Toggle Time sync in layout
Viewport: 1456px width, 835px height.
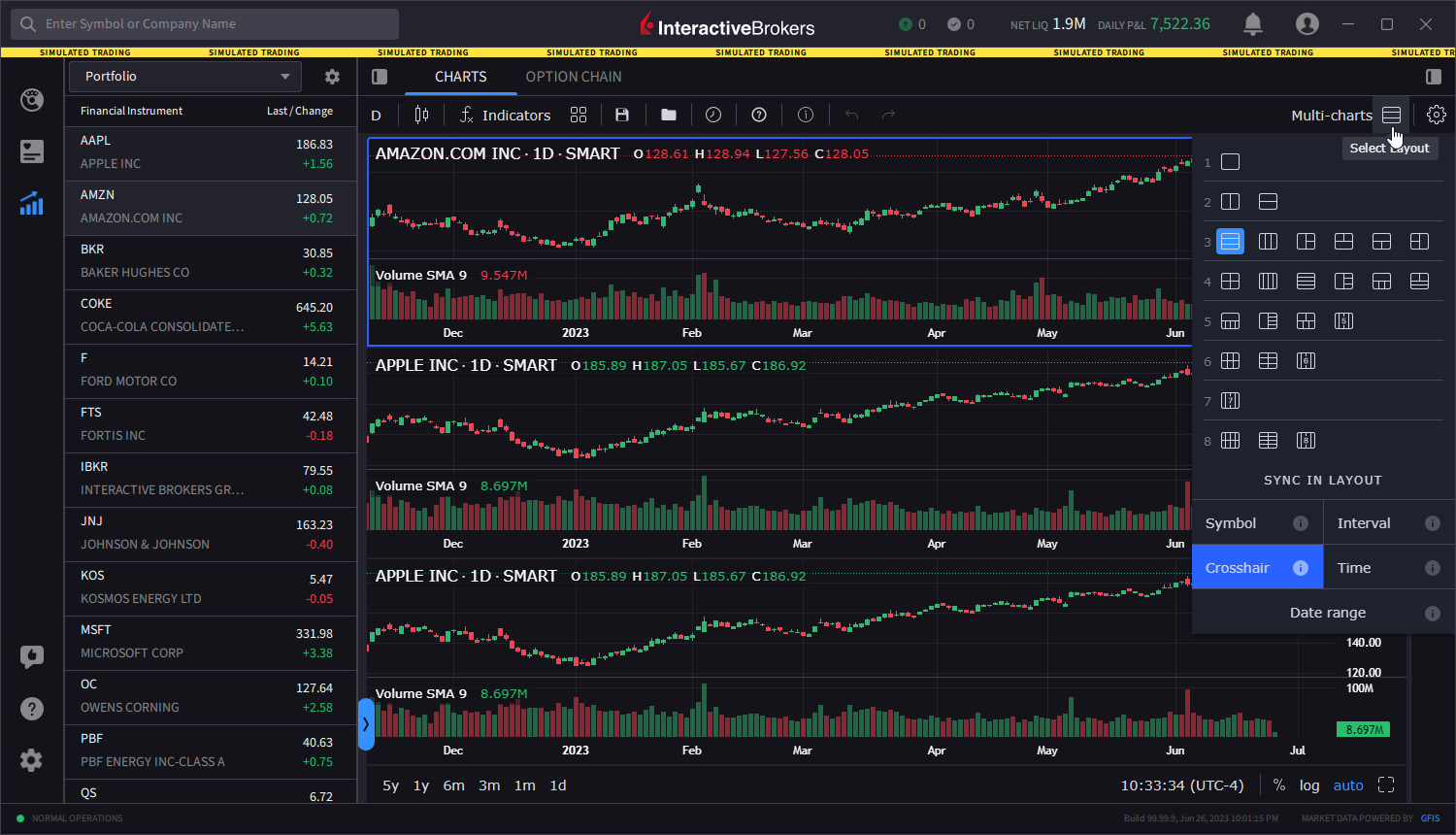(x=1389, y=568)
